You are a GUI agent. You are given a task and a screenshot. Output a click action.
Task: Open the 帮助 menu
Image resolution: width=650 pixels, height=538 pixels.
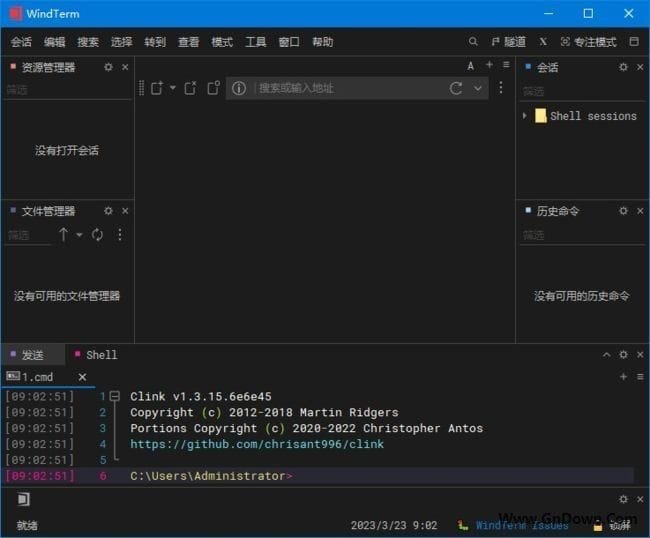pyautogui.click(x=323, y=42)
